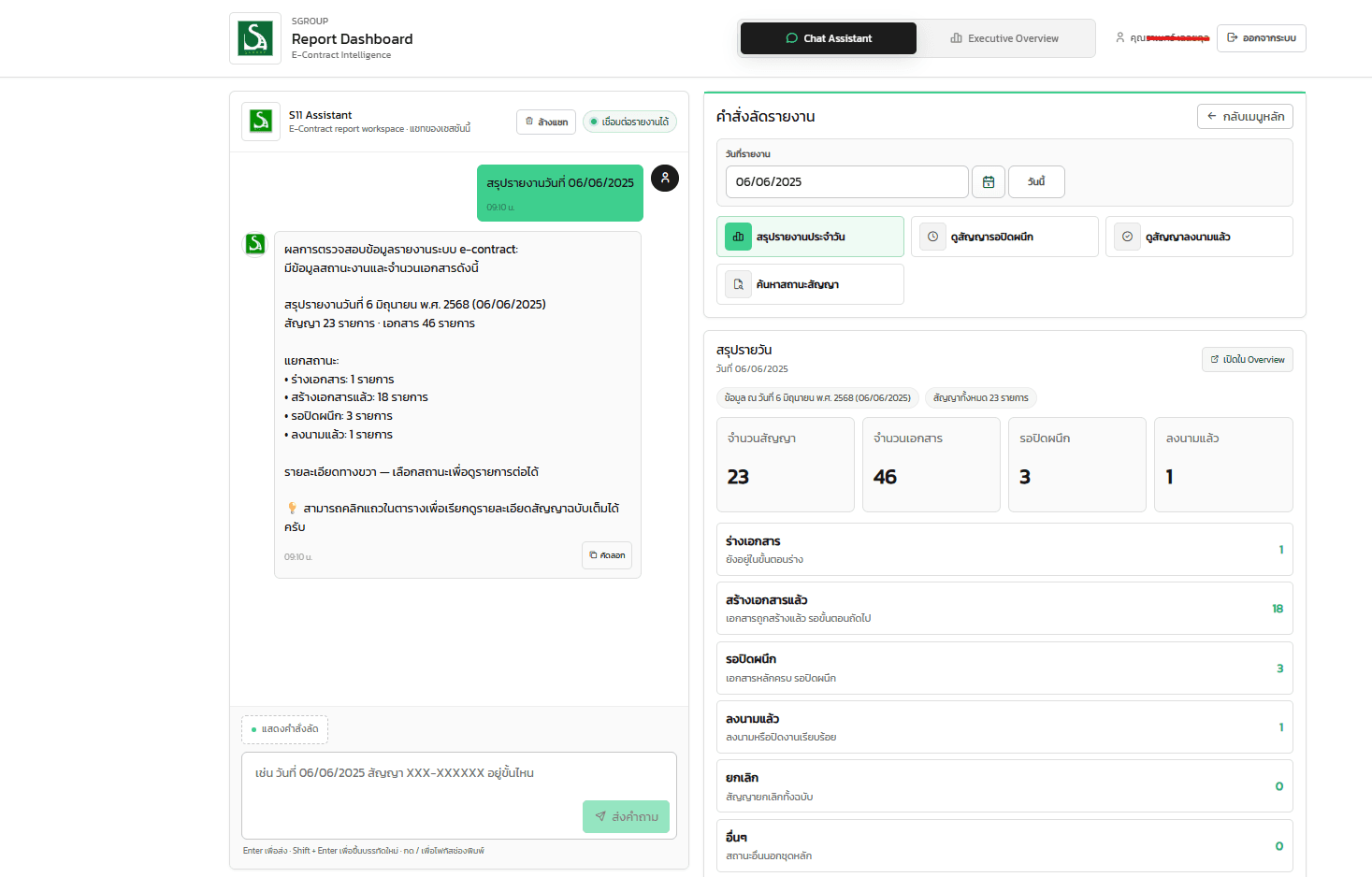The image size is (1372, 877).
Task: Click the SGROUP logo in header
Action: 255,38
